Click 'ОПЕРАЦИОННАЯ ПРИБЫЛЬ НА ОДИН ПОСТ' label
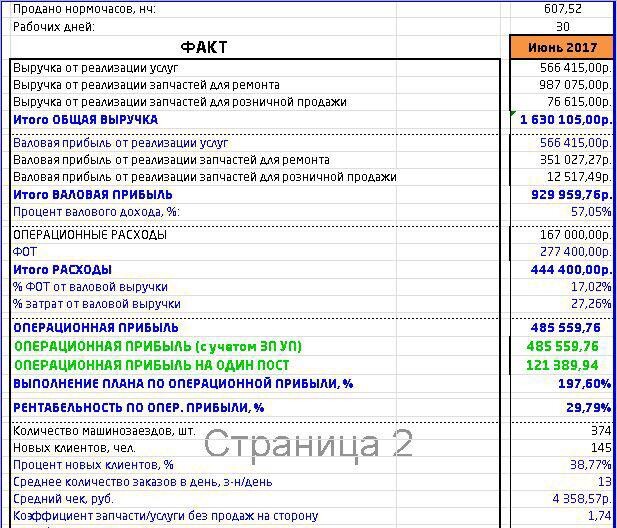 pos(151,365)
